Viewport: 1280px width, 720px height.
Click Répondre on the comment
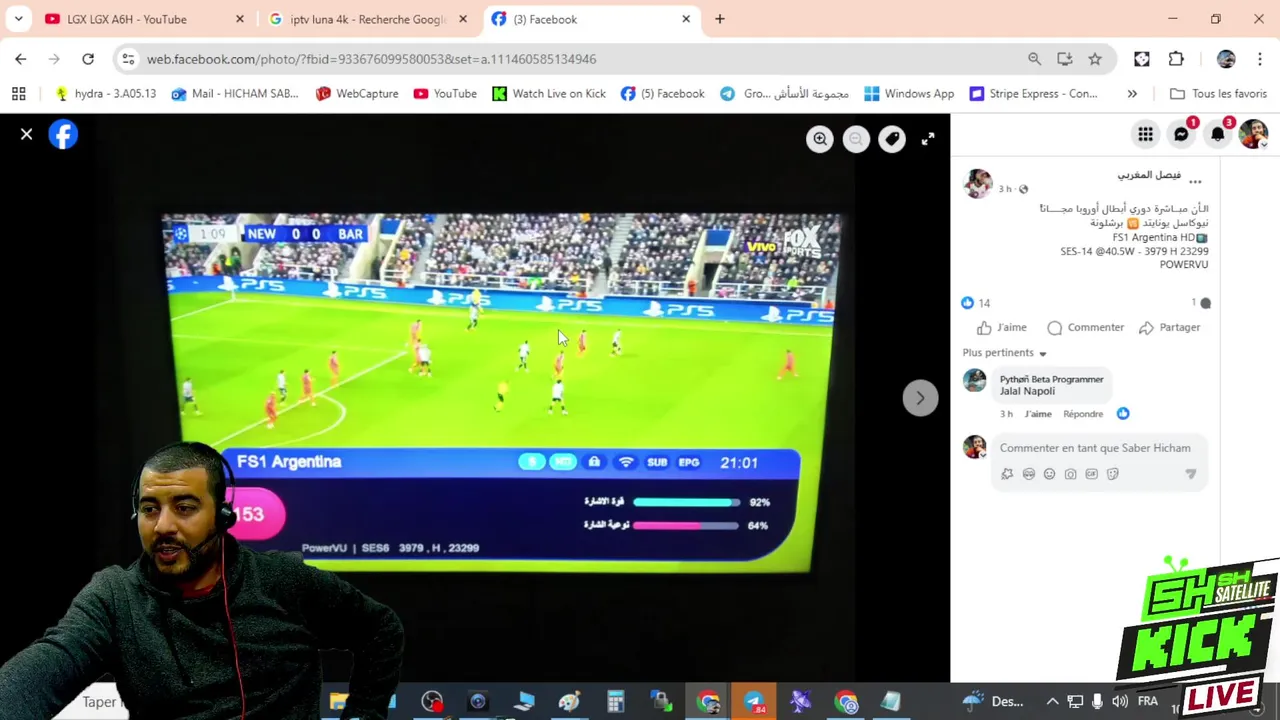(1083, 414)
